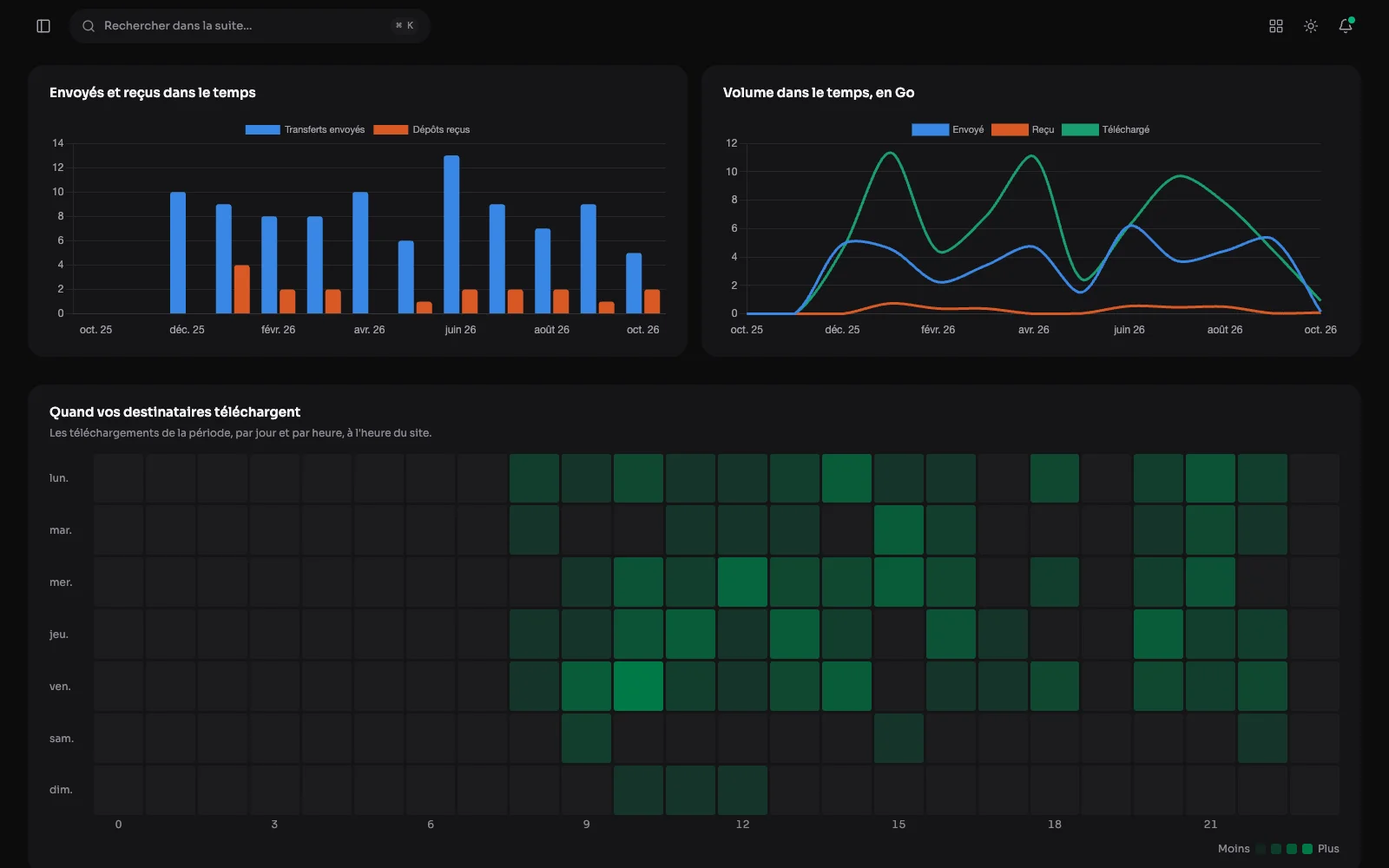
Task: Click the lun. row label
Action: pyautogui.click(x=59, y=478)
